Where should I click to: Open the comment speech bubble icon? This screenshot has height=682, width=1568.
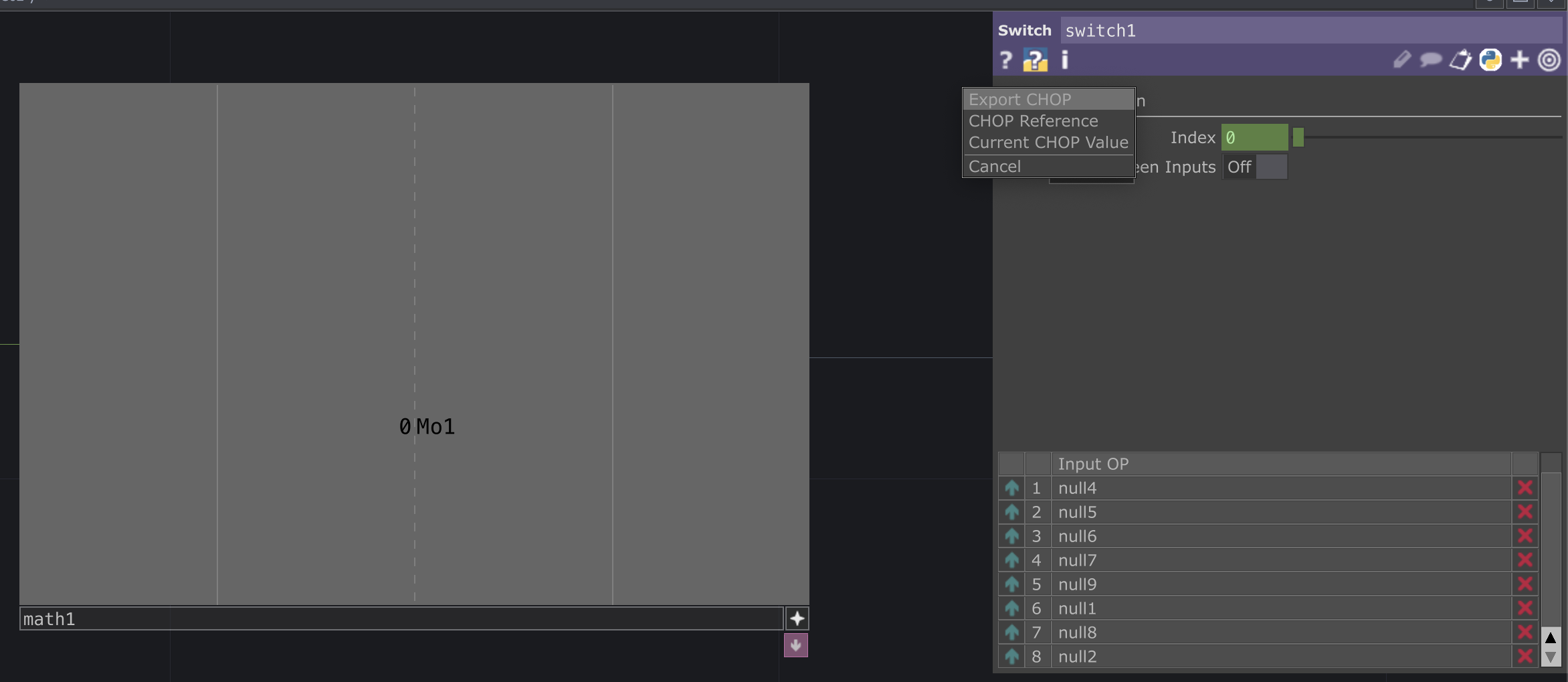(x=1431, y=60)
